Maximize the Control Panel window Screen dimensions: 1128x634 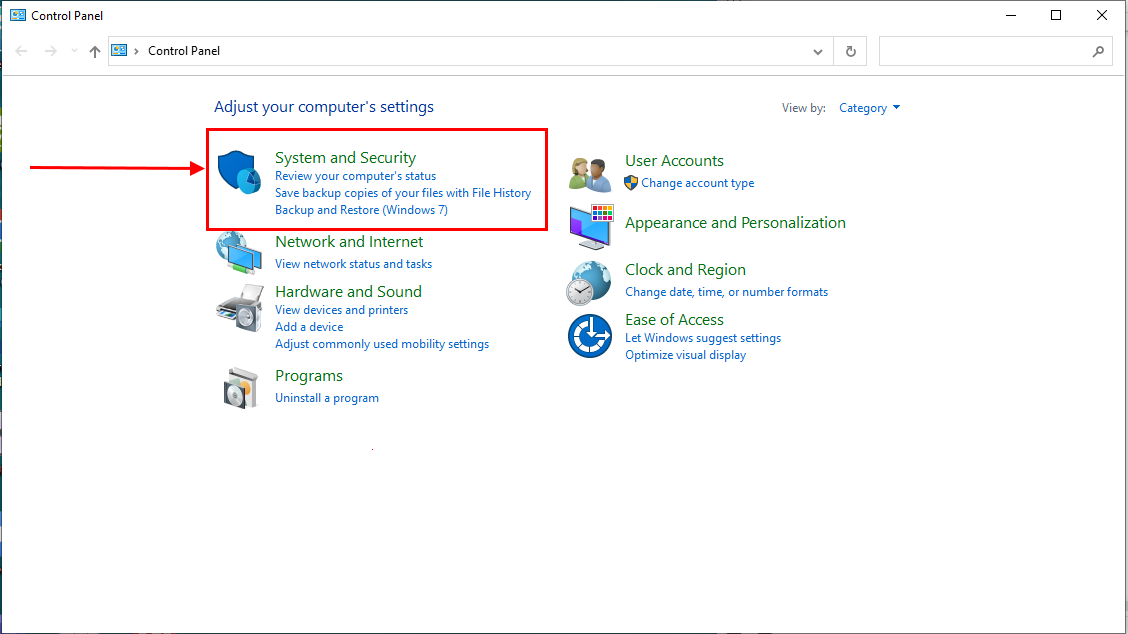click(1056, 15)
